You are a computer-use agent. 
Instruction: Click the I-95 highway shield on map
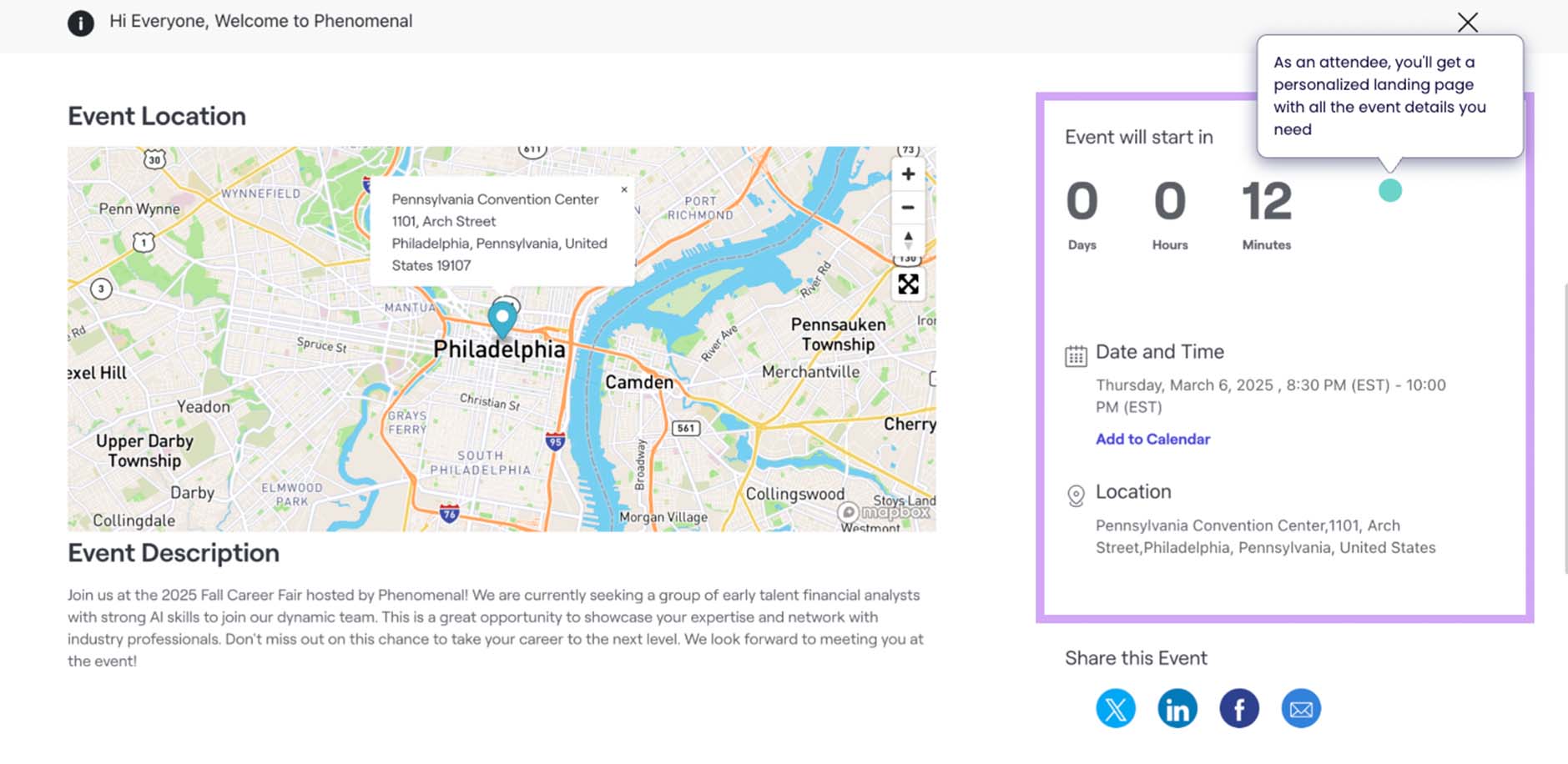click(x=555, y=440)
